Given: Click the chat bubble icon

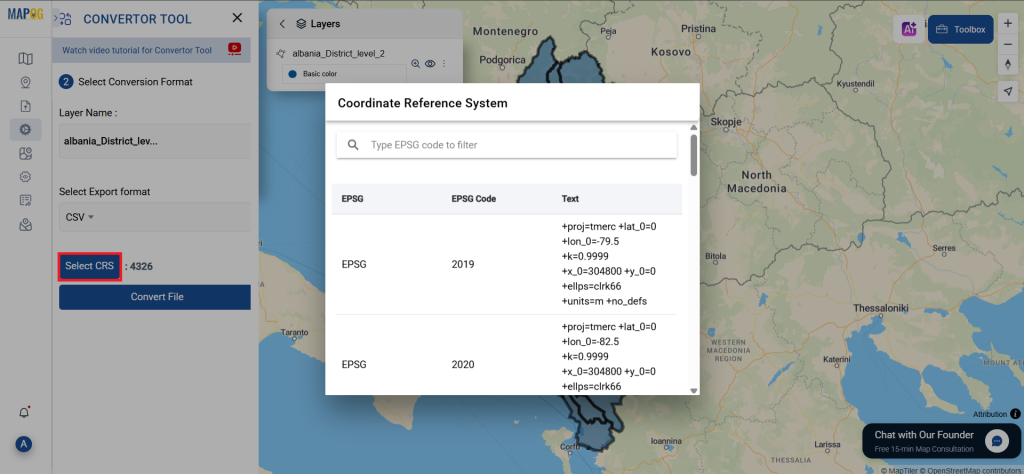Looking at the screenshot, I should click(997, 441).
